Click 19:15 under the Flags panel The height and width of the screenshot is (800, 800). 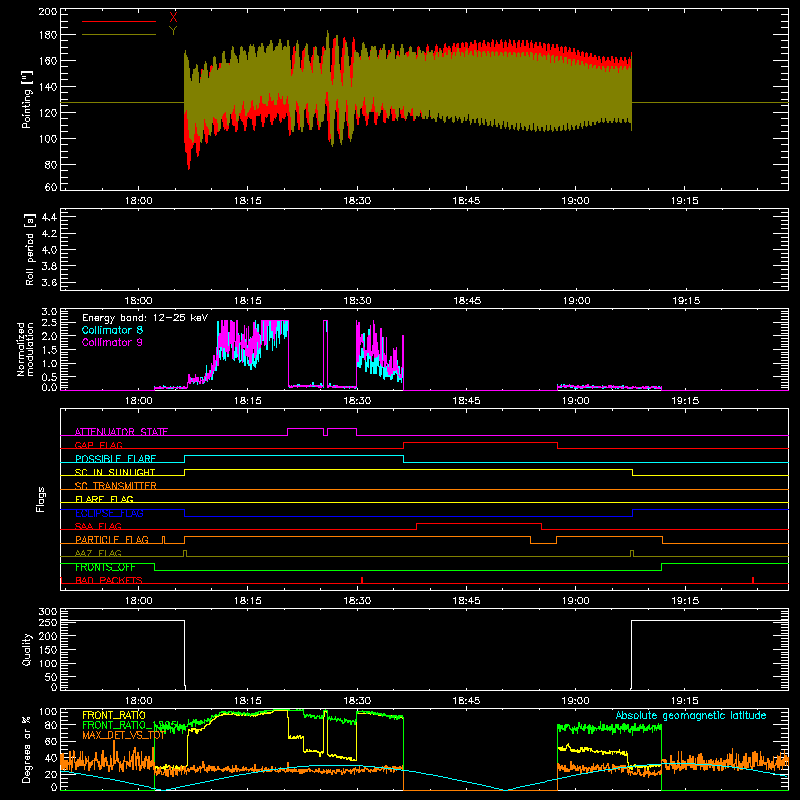tap(685, 601)
